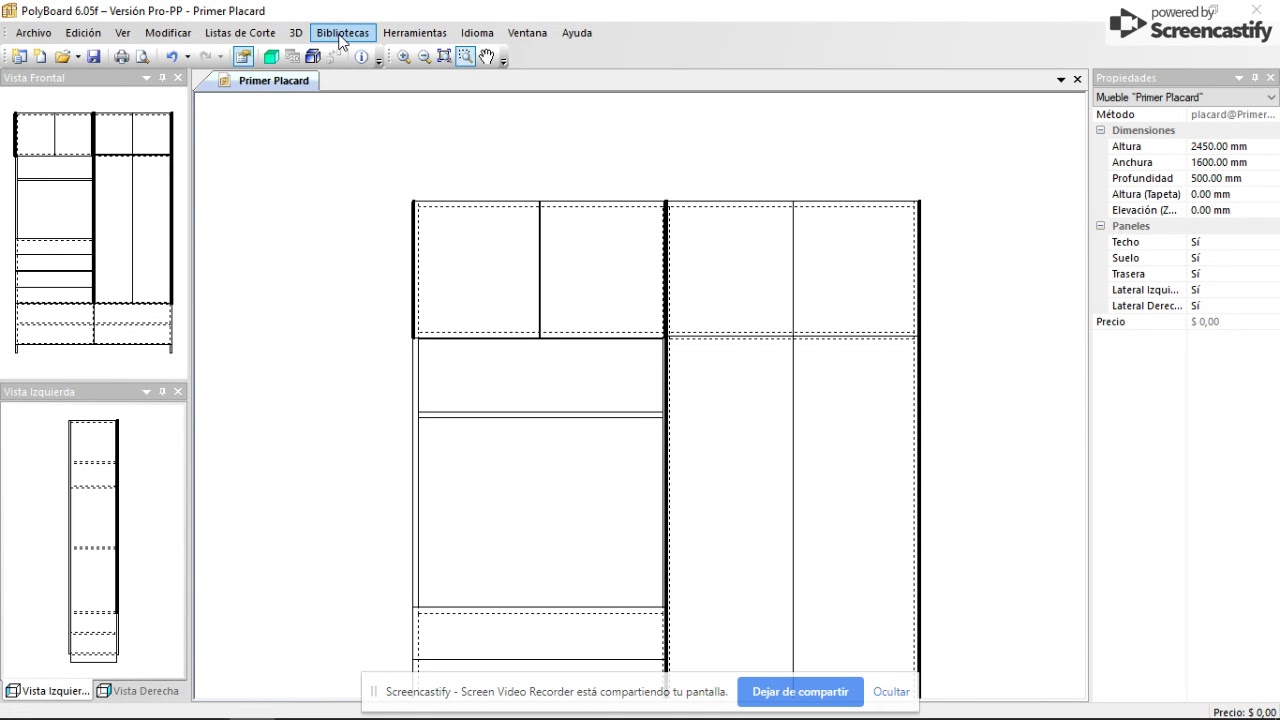Image resolution: width=1280 pixels, height=720 pixels.
Task: Open the document tab list dropdown arrow
Action: tap(1061, 80)
